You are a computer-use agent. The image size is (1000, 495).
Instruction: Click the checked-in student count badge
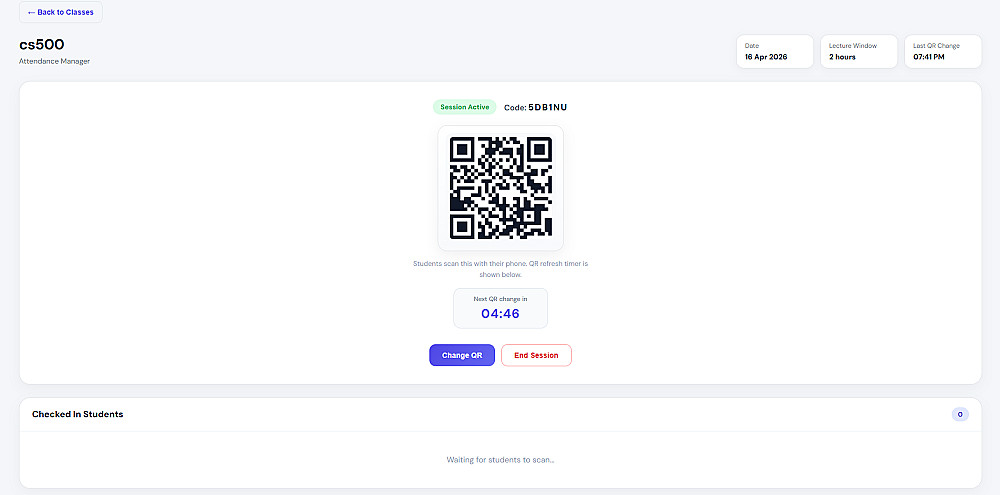(960, 414)
